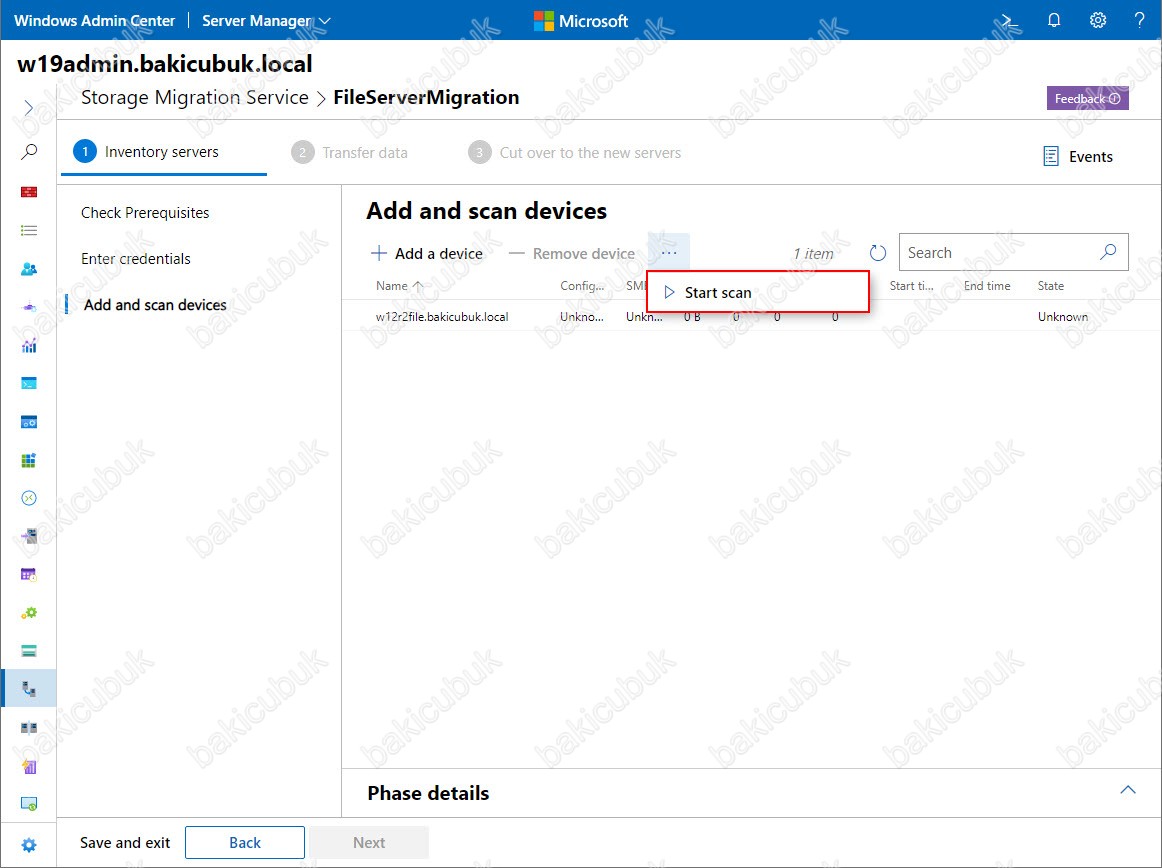Sort by the Config column header
Image resolution: width=1162 pixels, height=868 pixels.
tap(582, 285)
